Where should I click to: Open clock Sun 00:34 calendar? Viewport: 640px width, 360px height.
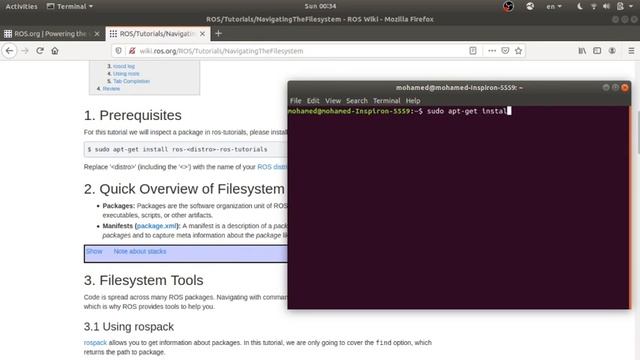320,6
